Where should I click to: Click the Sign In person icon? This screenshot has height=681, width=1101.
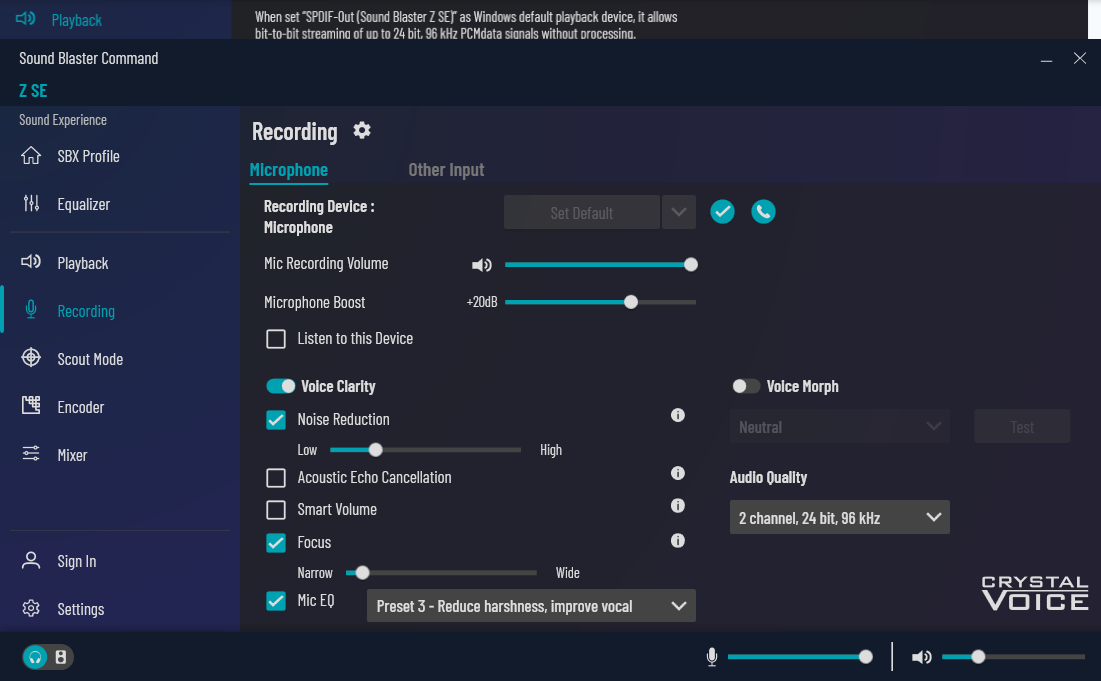[31, 560]
